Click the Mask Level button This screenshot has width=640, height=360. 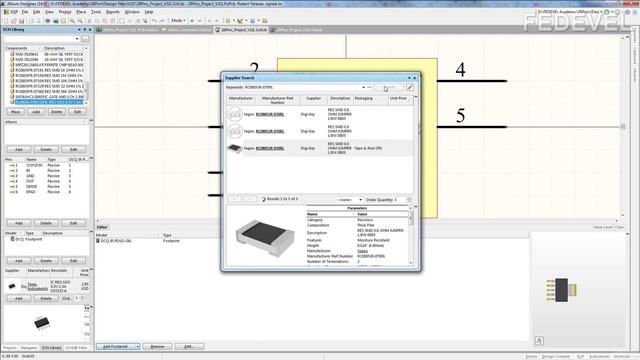[x=602, y=227]
